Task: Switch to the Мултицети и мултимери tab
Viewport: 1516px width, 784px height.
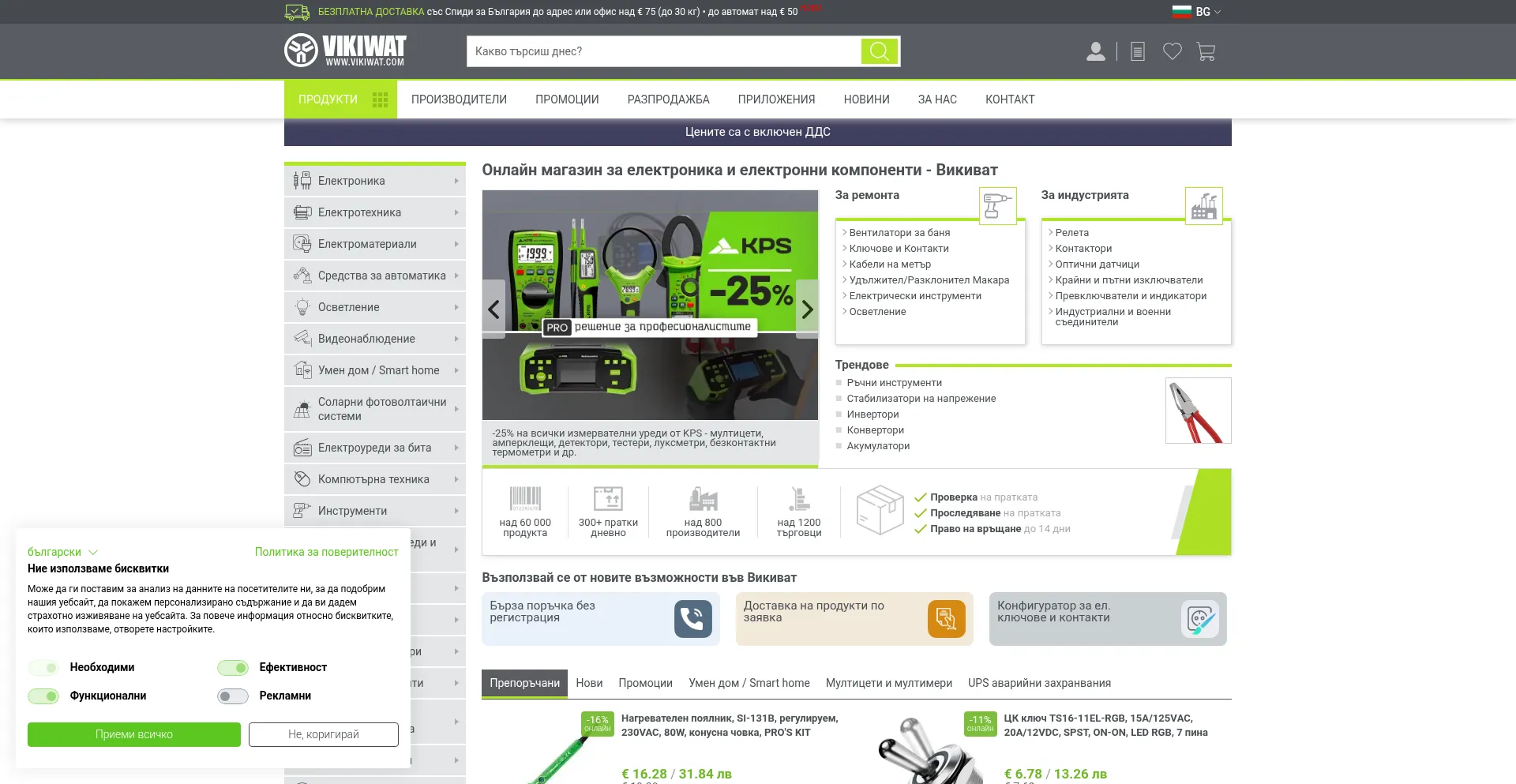Action: tap(889, 683)
